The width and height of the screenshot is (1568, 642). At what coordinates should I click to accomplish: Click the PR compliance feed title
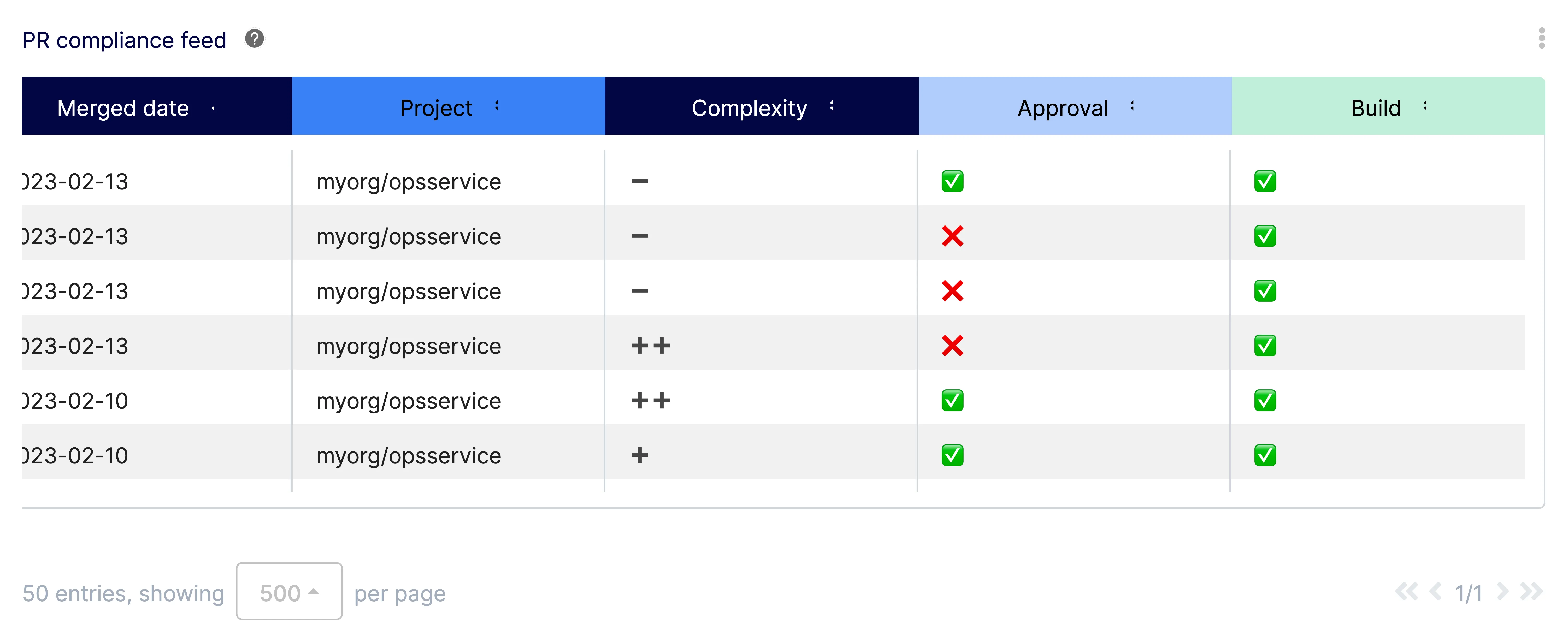(x=124, y=40)
